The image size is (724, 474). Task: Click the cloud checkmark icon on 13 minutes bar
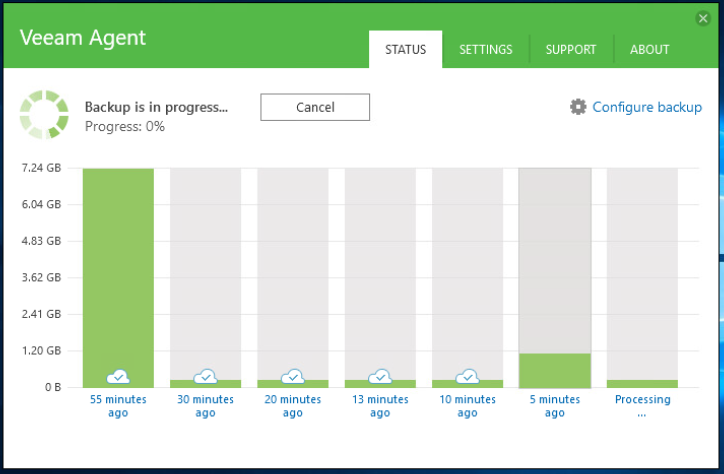click(x=380, y=377)
